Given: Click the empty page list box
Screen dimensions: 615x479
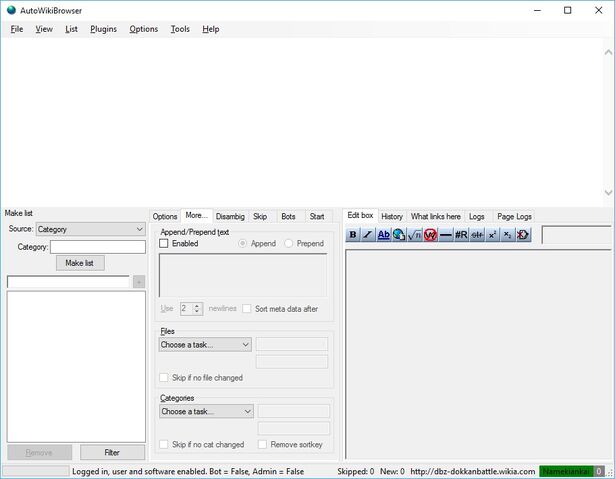Looking at the screenshot, I should tap(76, 366).
